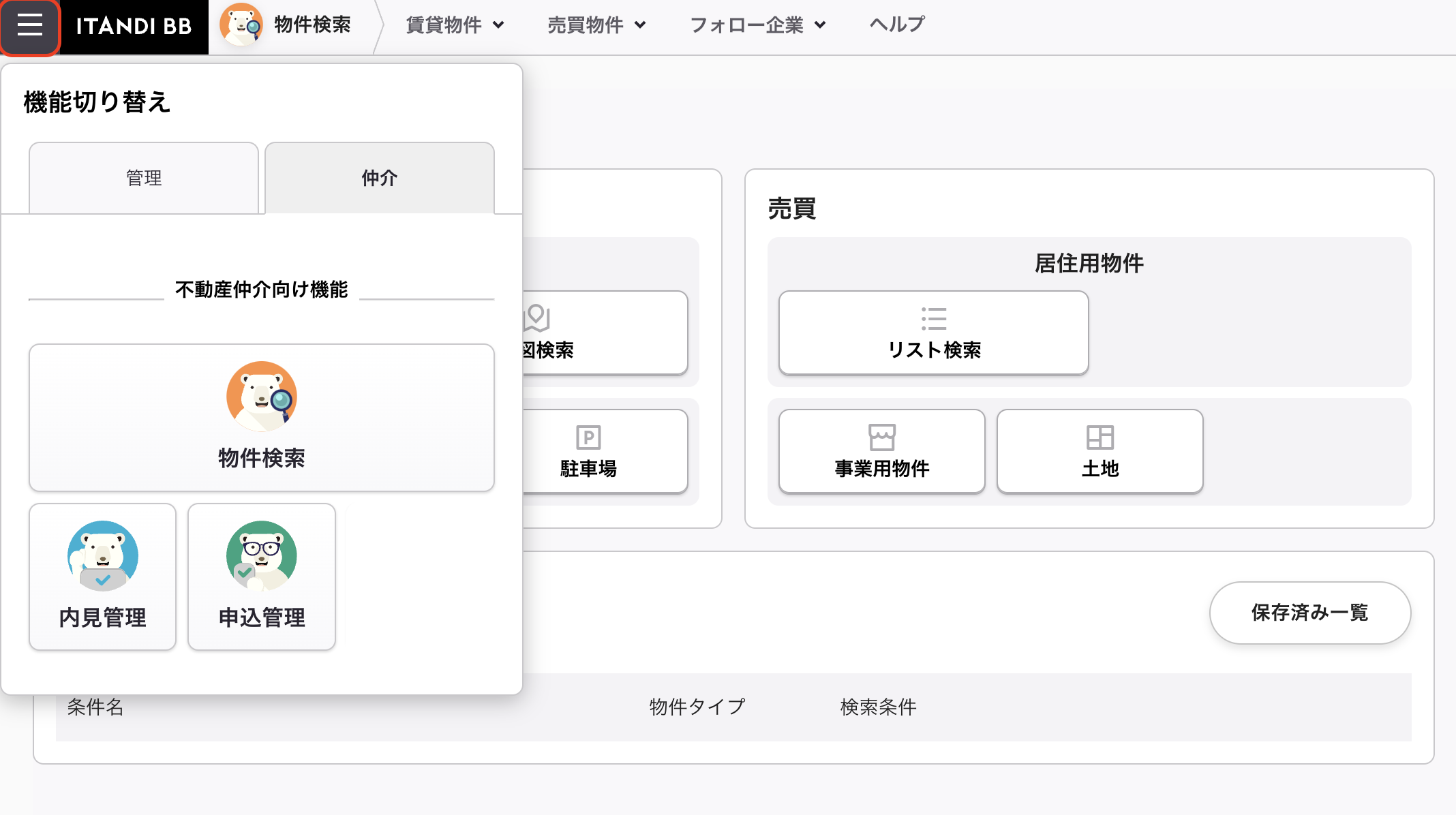The image size is (1456, 815).
Task: Close the hamburger menu icon
Action: pos(30,27)
